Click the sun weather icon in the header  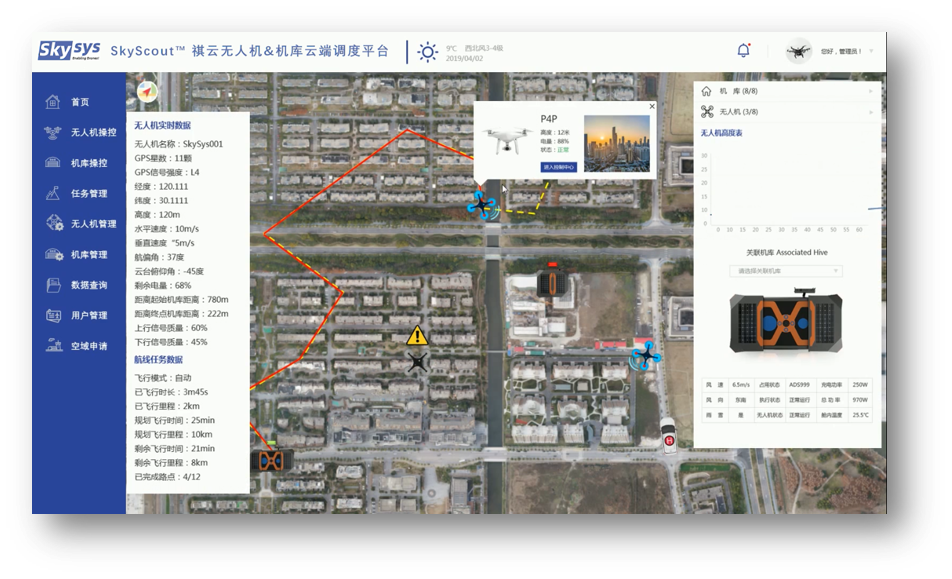pos(427,52)
